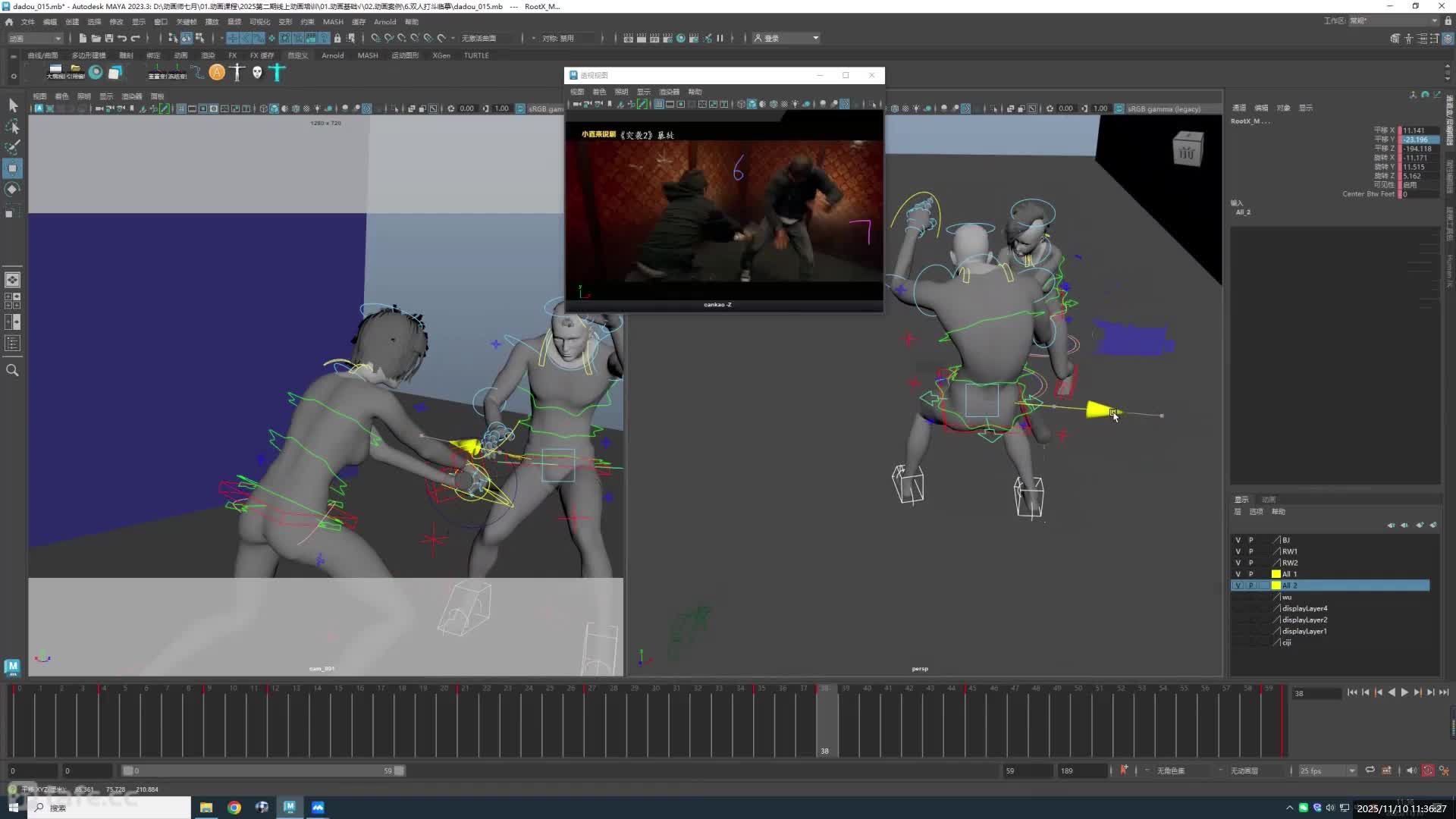This screenshot has width=1456, height=819.
Task: Toggle visibility V of All 1 layer
Action: (x=1238, y=574)
